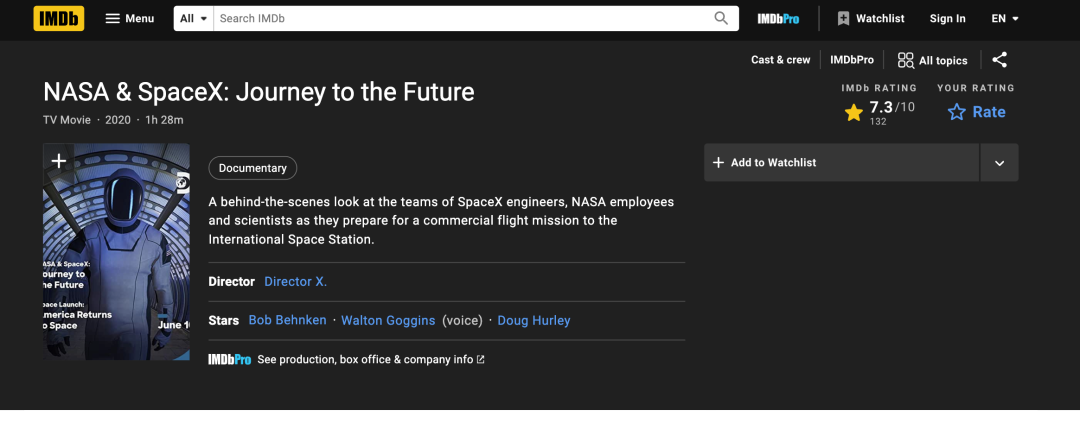Screen dimensions: 1080x423
Task: Open Bob Behnken's profile
Action: click(287, 320)
